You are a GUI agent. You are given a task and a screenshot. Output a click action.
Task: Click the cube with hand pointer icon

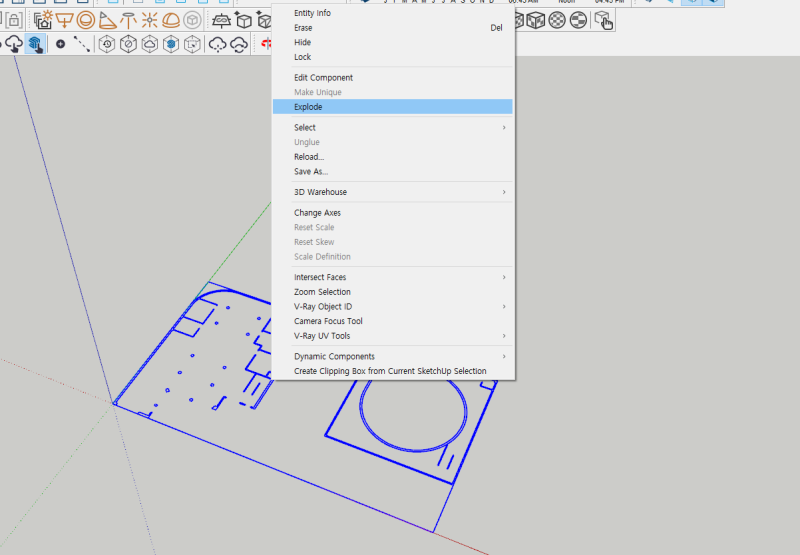604,21
